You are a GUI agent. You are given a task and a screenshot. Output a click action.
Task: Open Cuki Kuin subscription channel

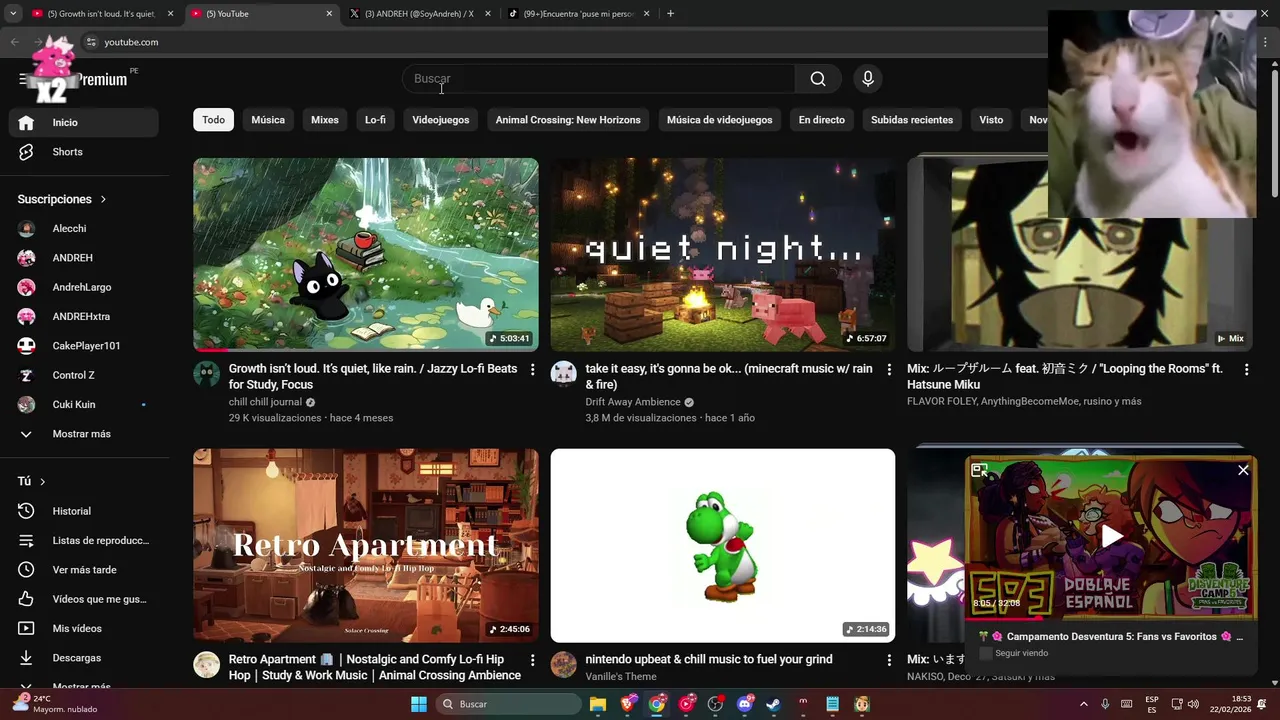click(84, 405)
